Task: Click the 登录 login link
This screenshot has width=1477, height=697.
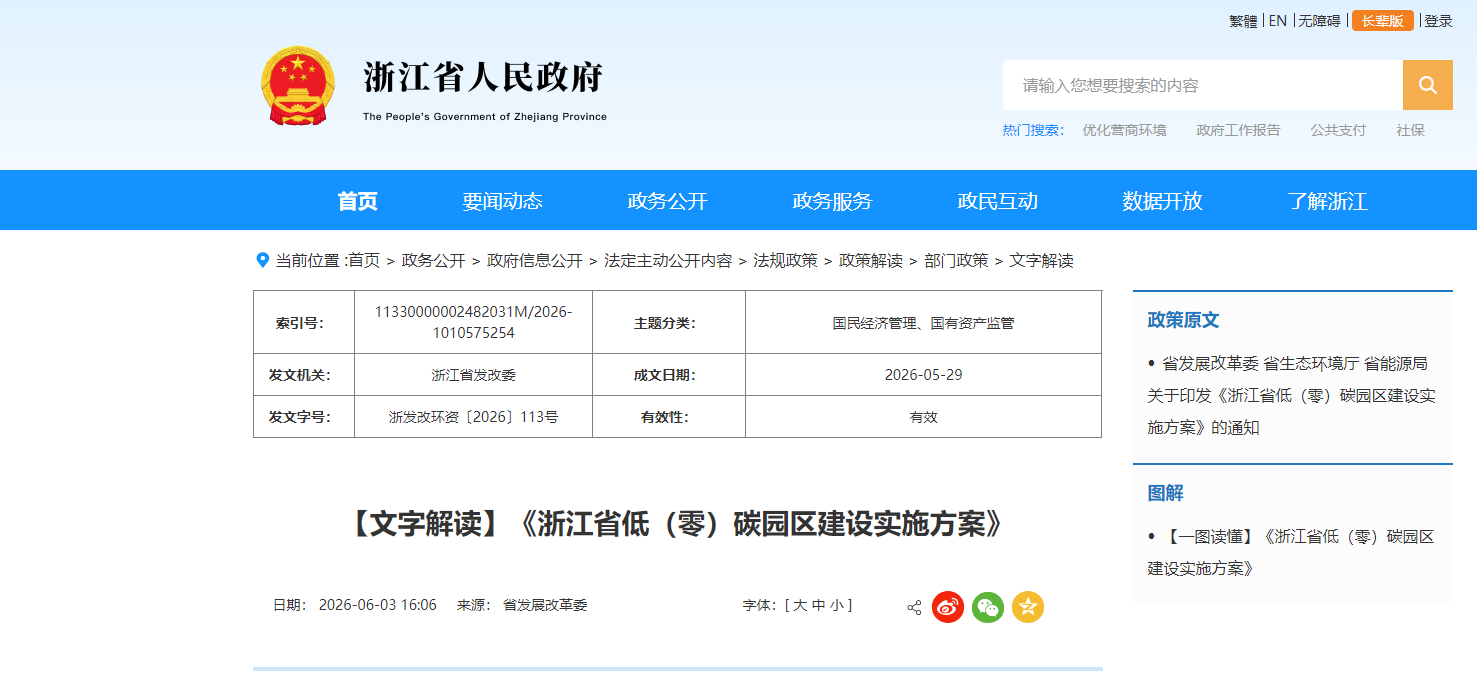Action: click(1438, 21)
